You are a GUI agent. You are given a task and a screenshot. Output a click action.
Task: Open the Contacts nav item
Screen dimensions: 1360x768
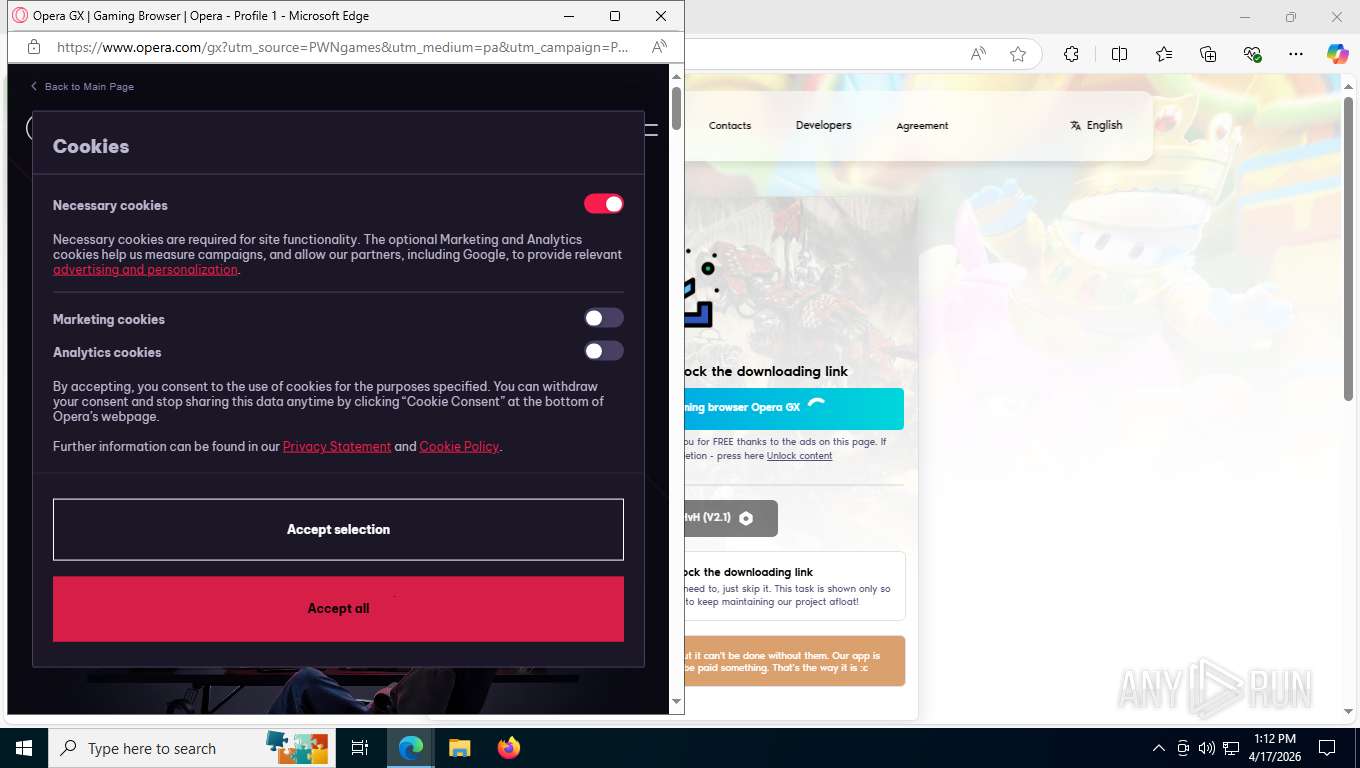click(x=730, y=125)
